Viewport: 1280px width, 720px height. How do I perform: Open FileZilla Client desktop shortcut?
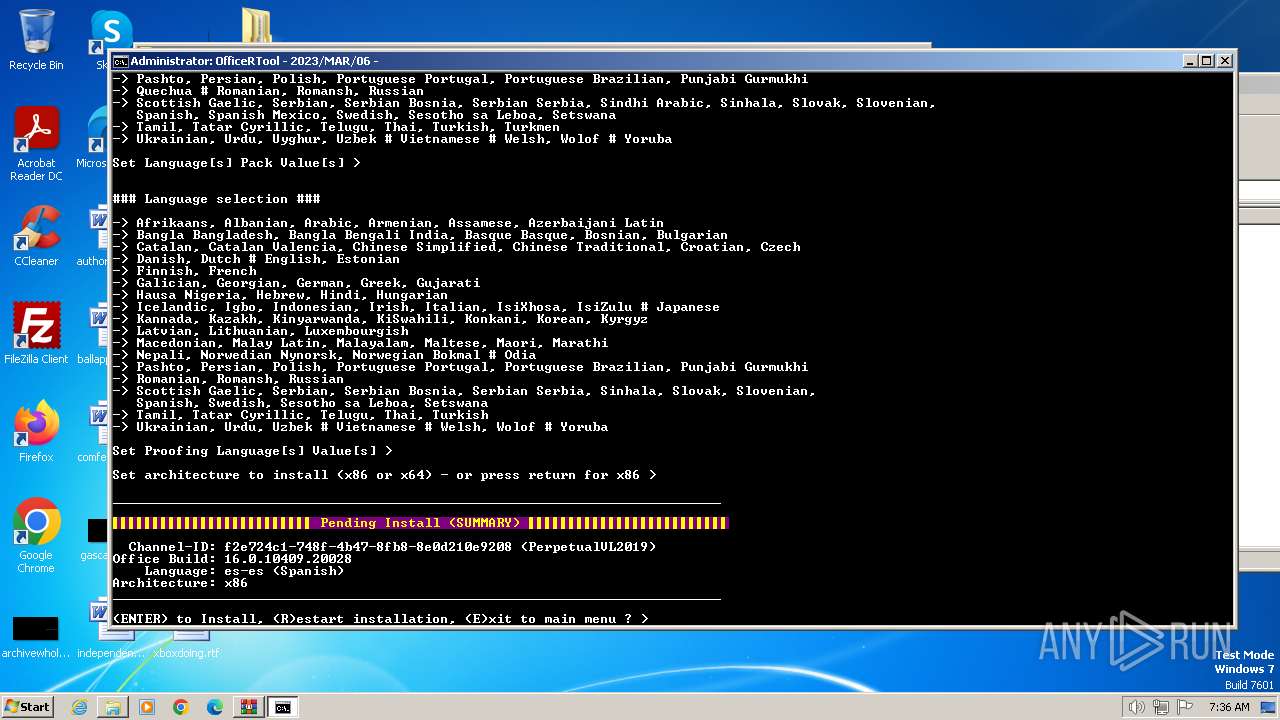(x=36, y=334)
